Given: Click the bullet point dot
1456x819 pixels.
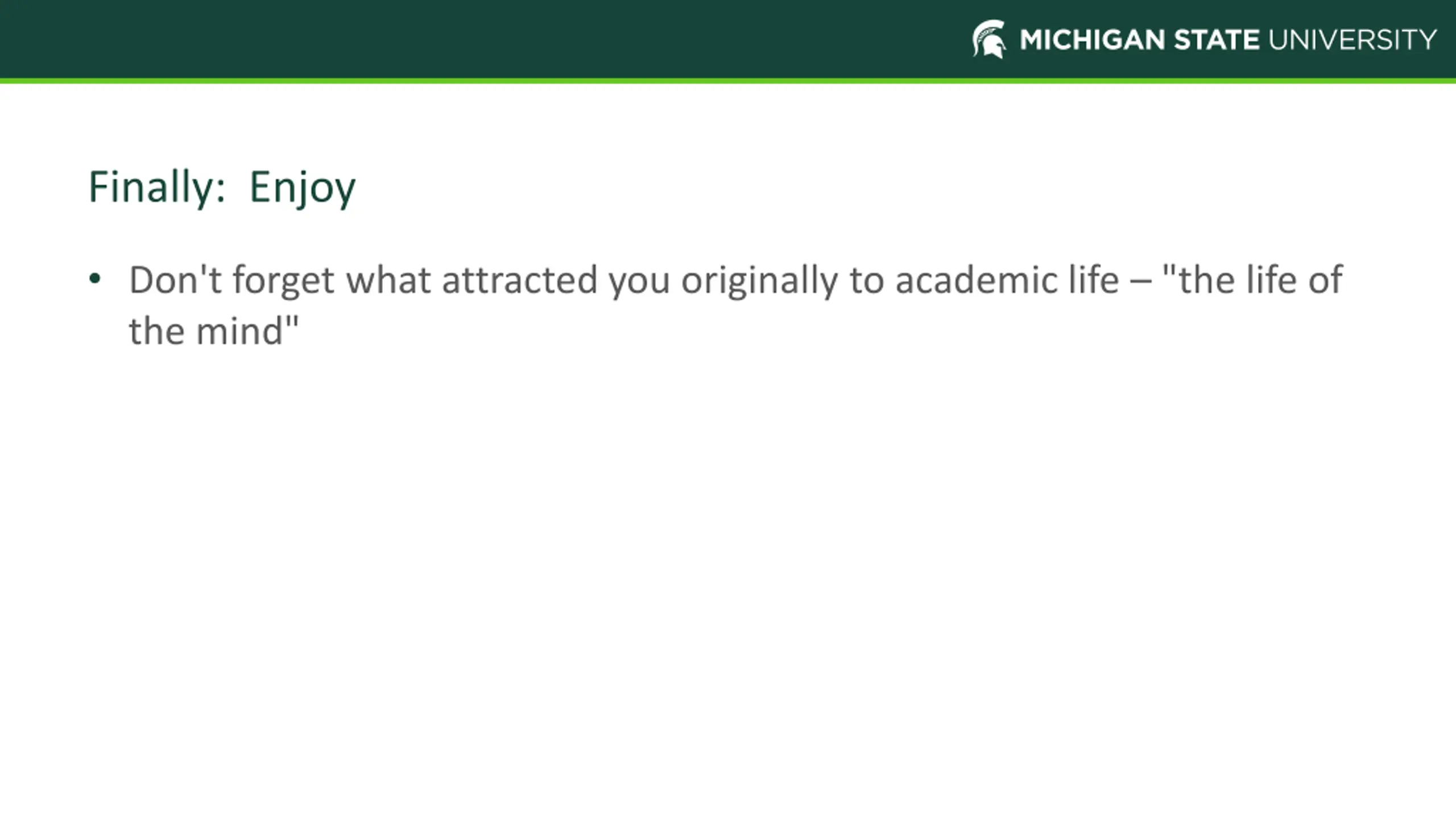Looking at the screenshot, I should click(x=95, y=279).
